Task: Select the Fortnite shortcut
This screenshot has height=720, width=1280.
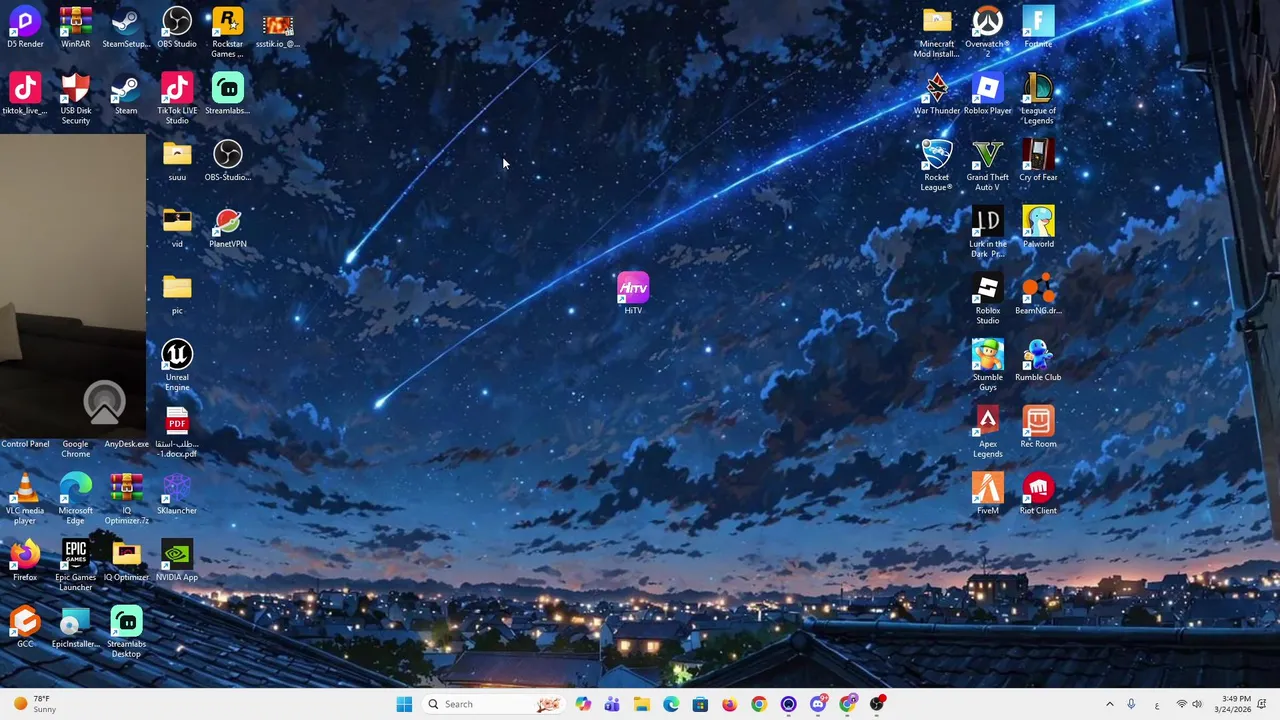Action: click(x=1038, y=29)
